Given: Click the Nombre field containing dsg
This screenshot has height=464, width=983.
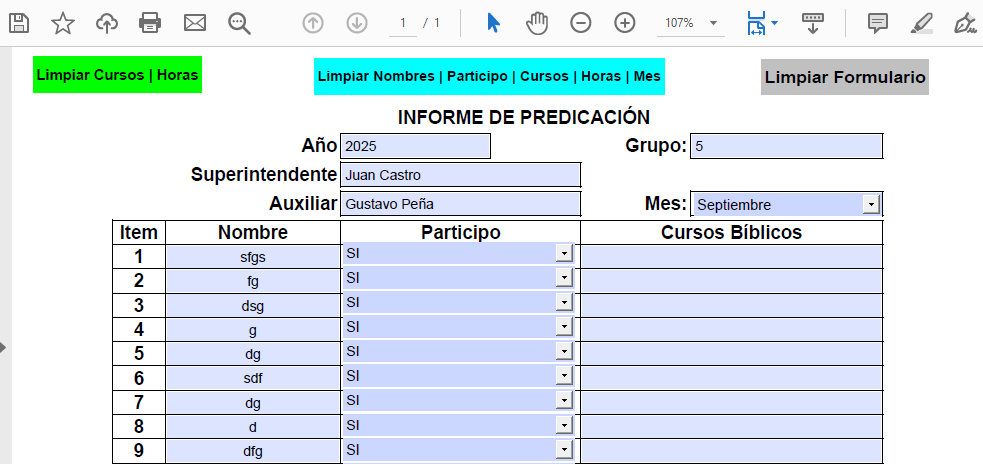Looking at the screenshot, I should coord(253,306).
